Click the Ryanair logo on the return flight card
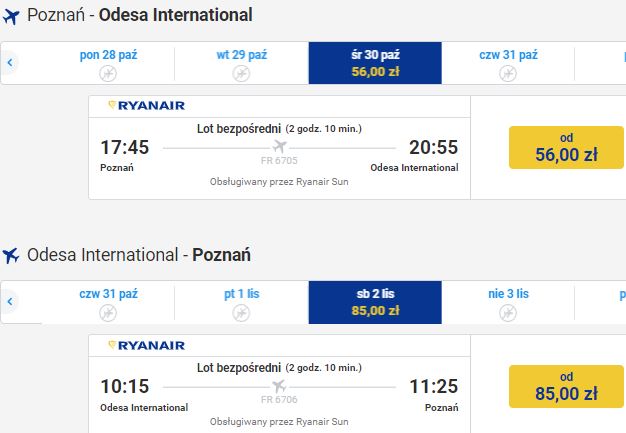The width and height of the screenshot is (626, 433). 147,345
